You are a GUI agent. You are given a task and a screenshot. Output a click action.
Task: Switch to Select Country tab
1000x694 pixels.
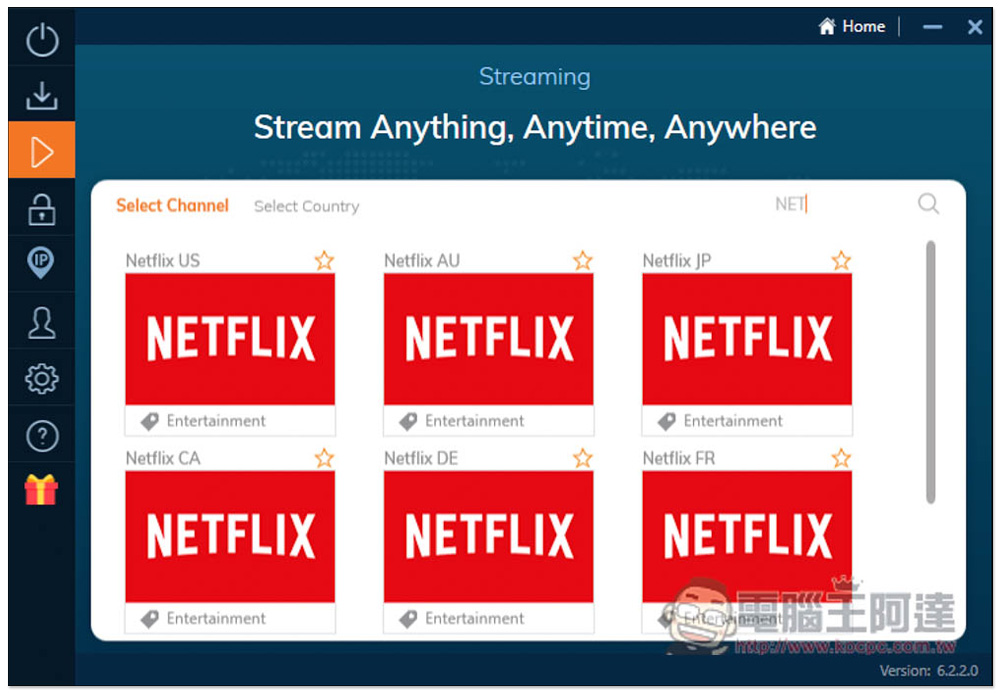tap(307, 206)
